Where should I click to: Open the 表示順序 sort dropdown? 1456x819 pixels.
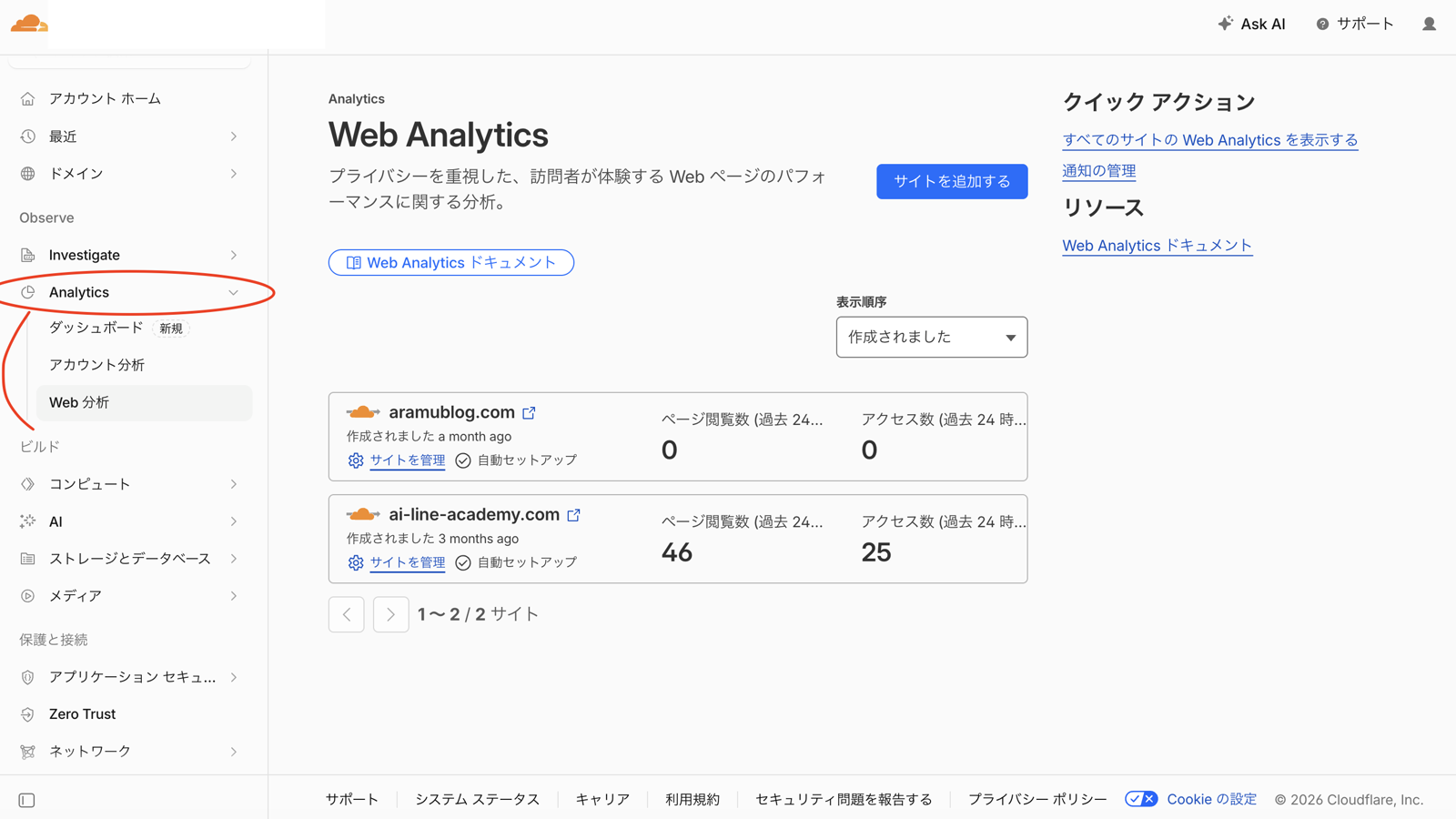932,338
